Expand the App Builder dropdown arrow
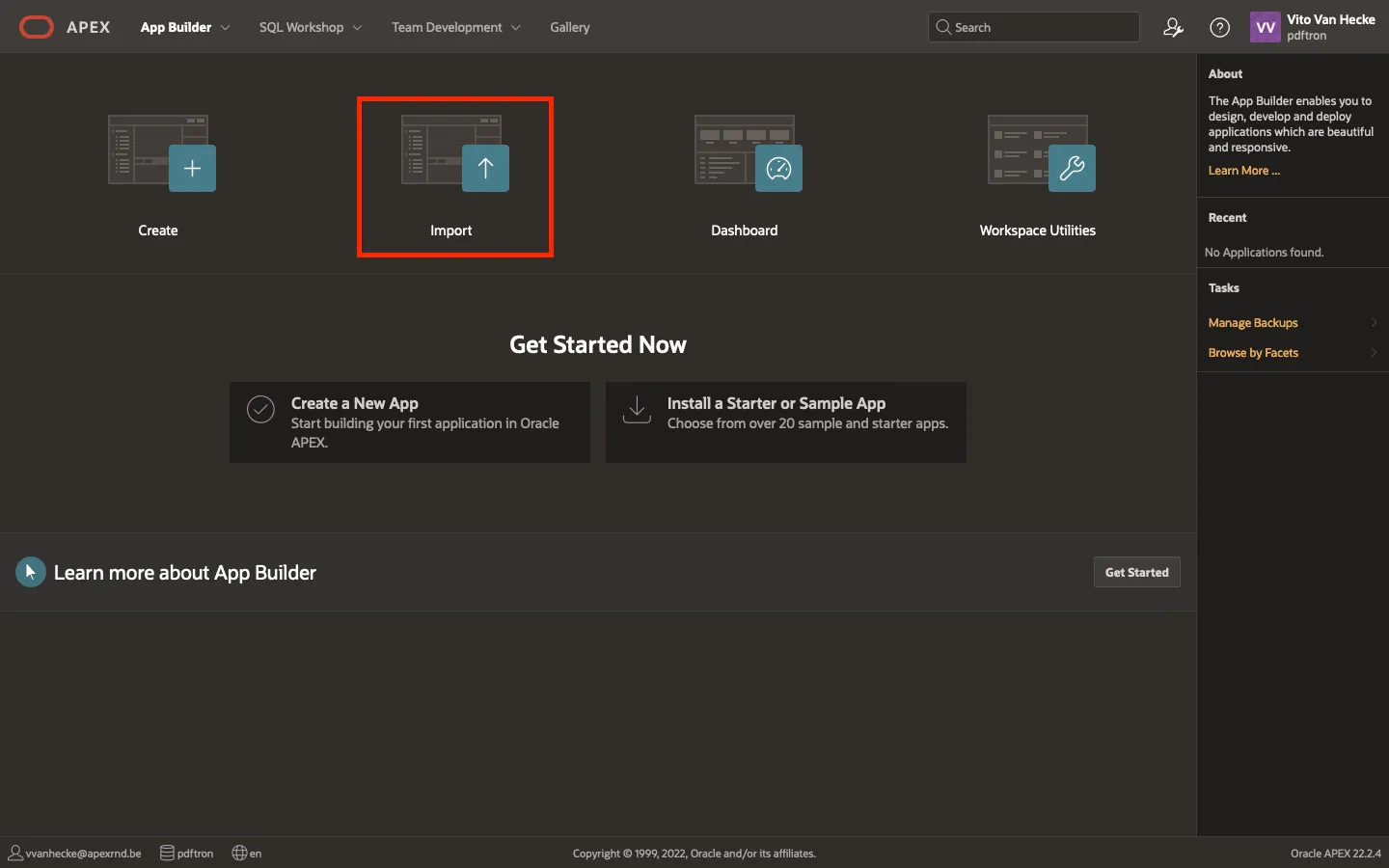The image size is (1389, 868). click(x=226, y=28)
